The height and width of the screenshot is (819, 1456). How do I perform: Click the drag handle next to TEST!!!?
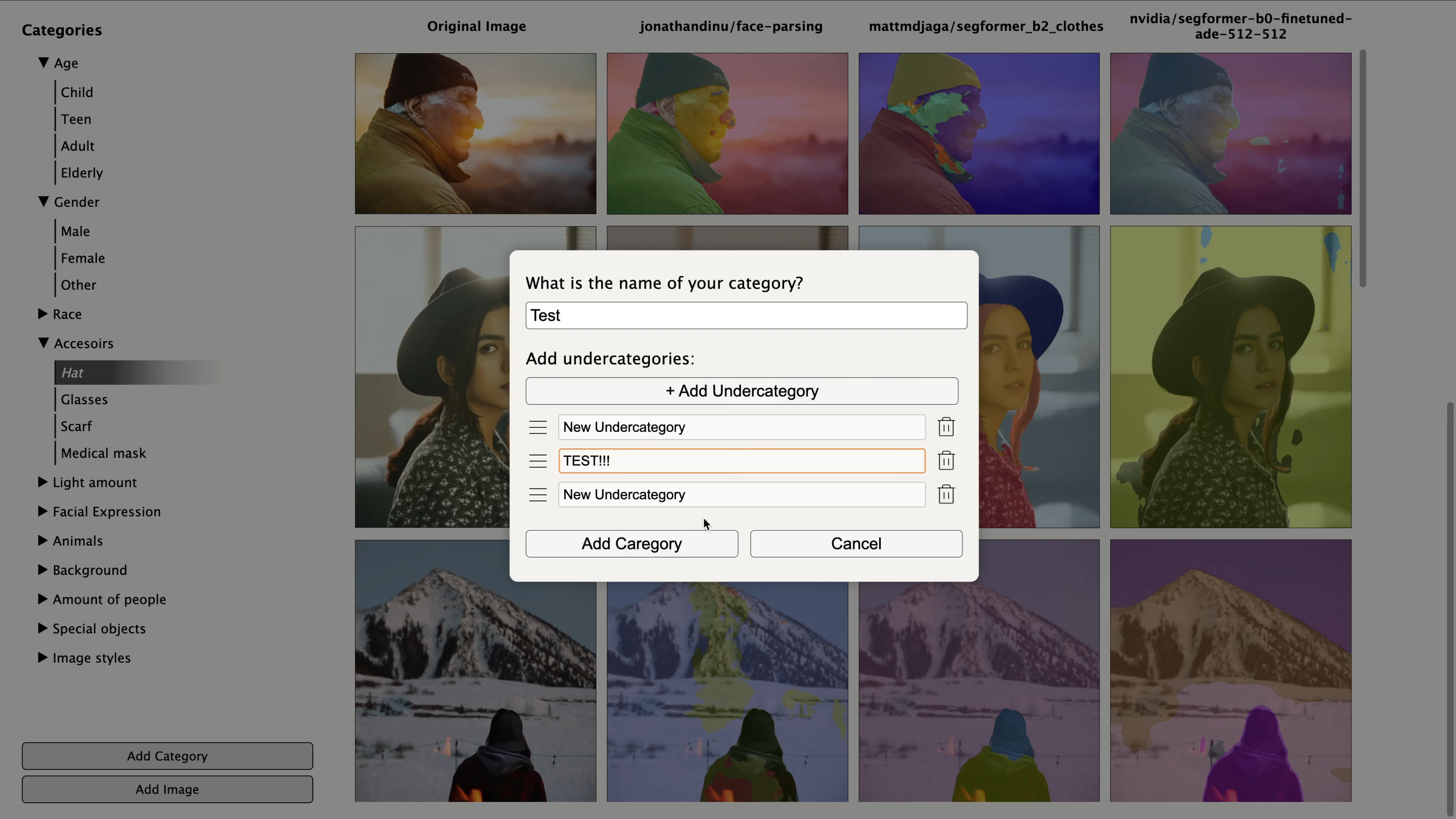point(538,461)
